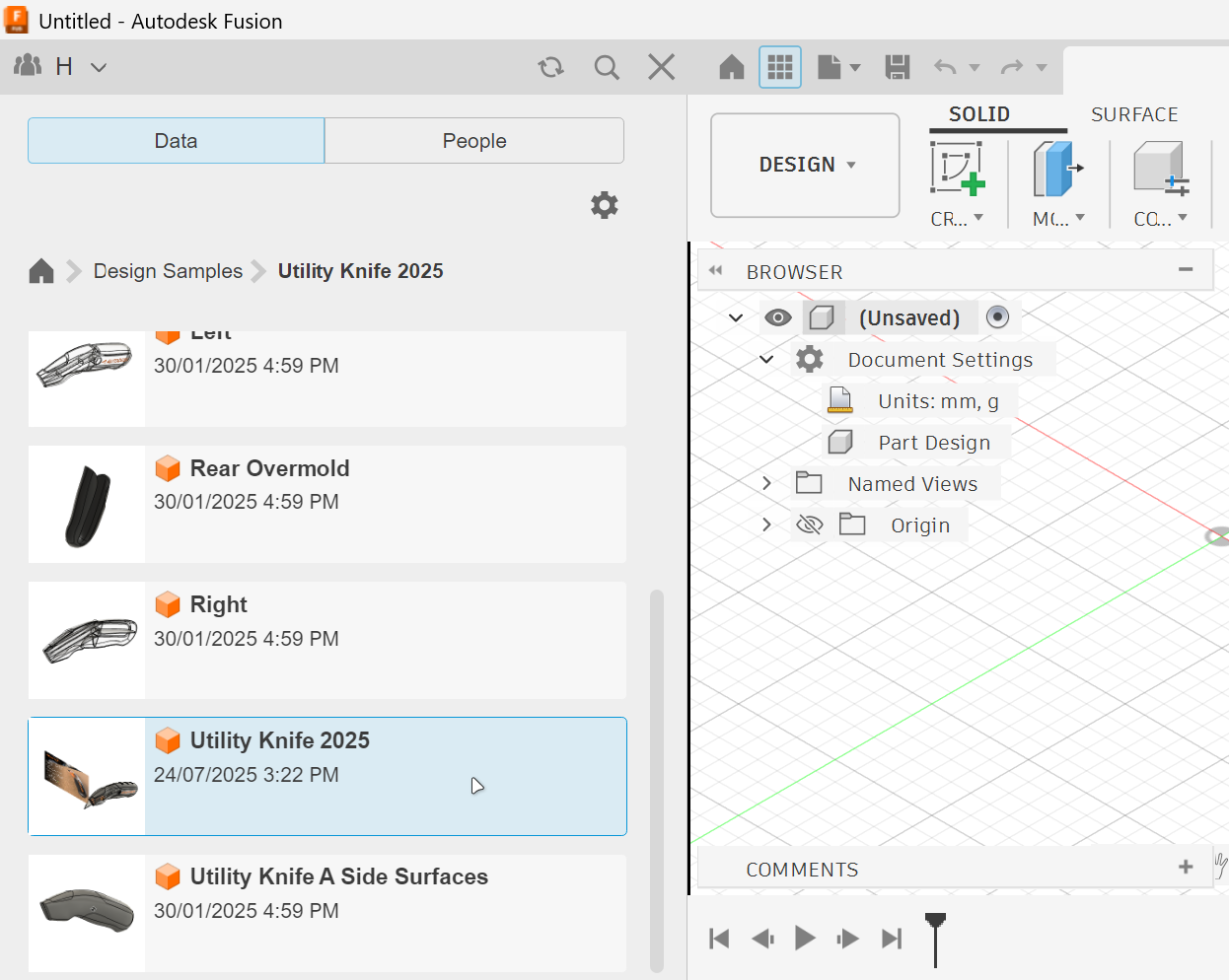The image size is (1229, 980).
Task: Select the Right design file
Action: 327,641
